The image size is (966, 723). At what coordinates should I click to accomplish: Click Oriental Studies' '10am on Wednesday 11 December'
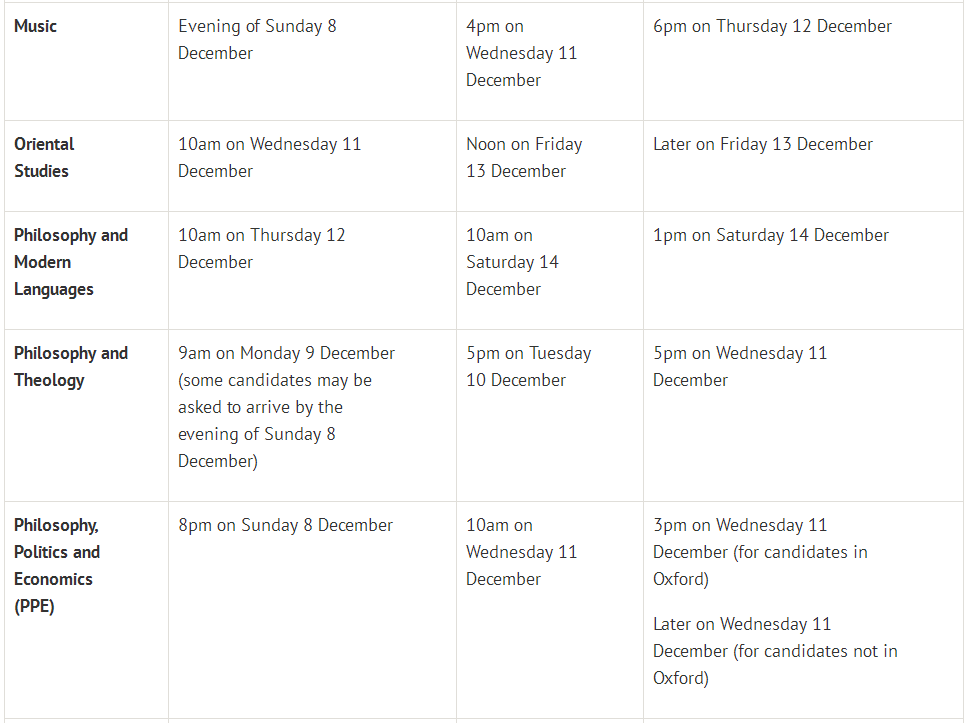[269, 157]
